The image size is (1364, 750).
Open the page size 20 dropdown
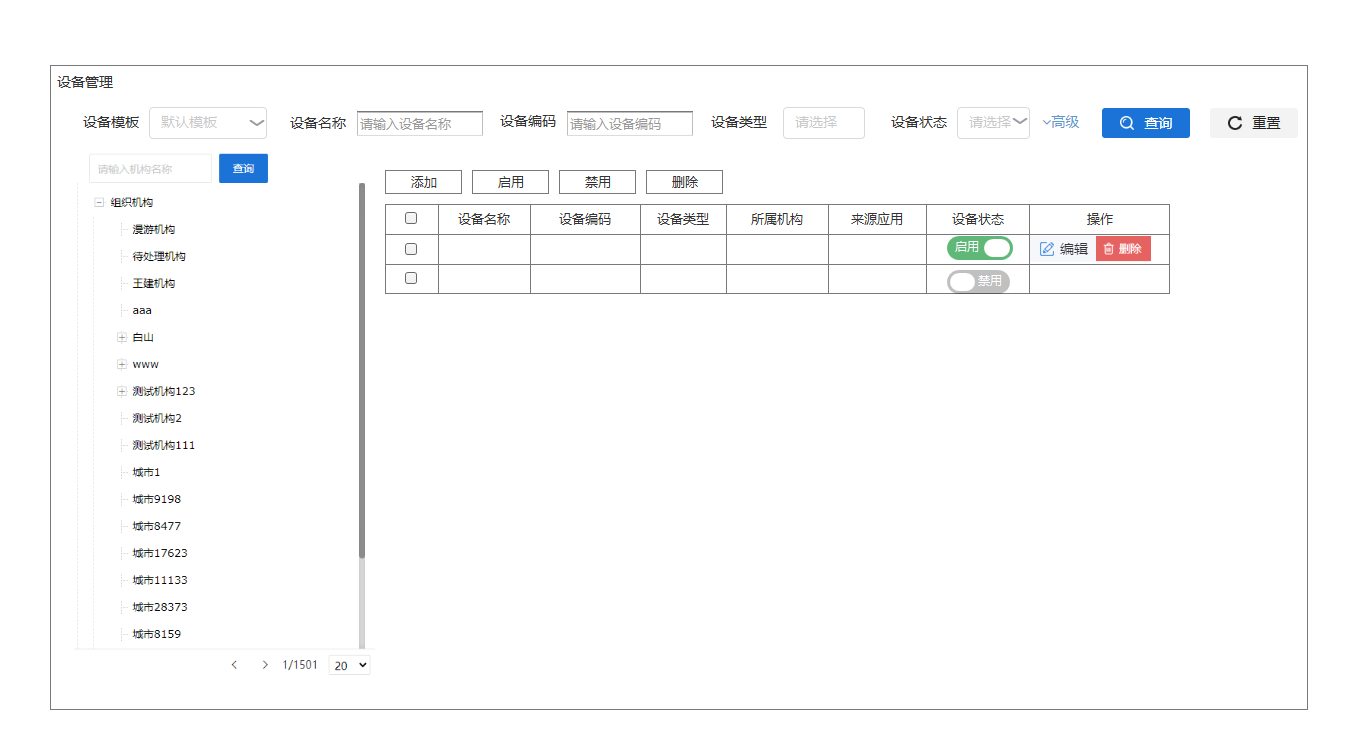(x=349, y=665)
